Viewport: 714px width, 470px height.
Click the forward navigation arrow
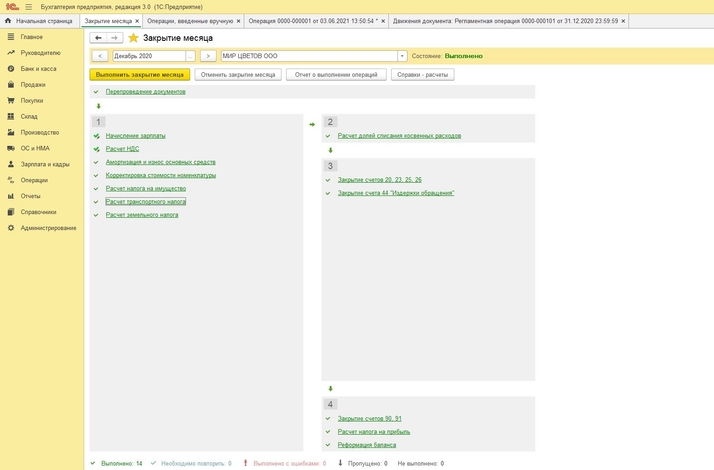[x=114, y=38]
